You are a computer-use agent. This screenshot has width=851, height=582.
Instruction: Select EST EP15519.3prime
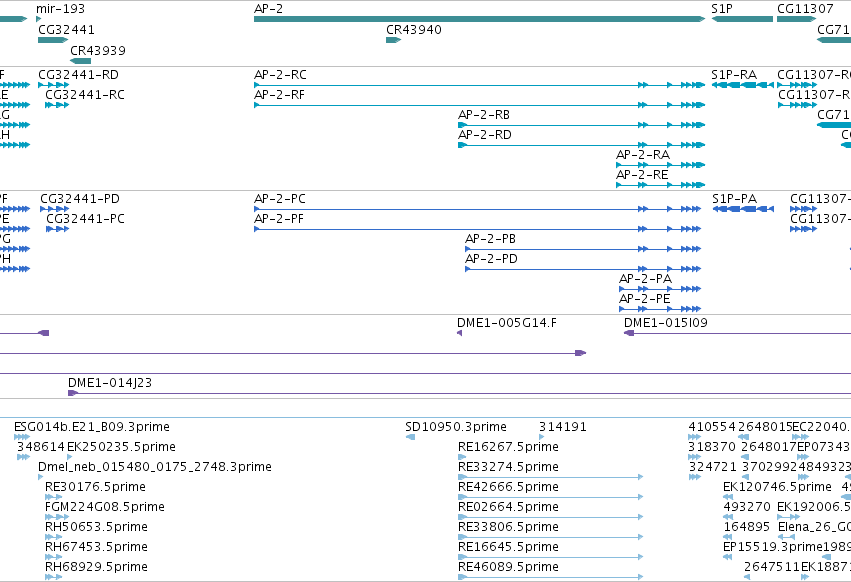click(x=728, y=558)
